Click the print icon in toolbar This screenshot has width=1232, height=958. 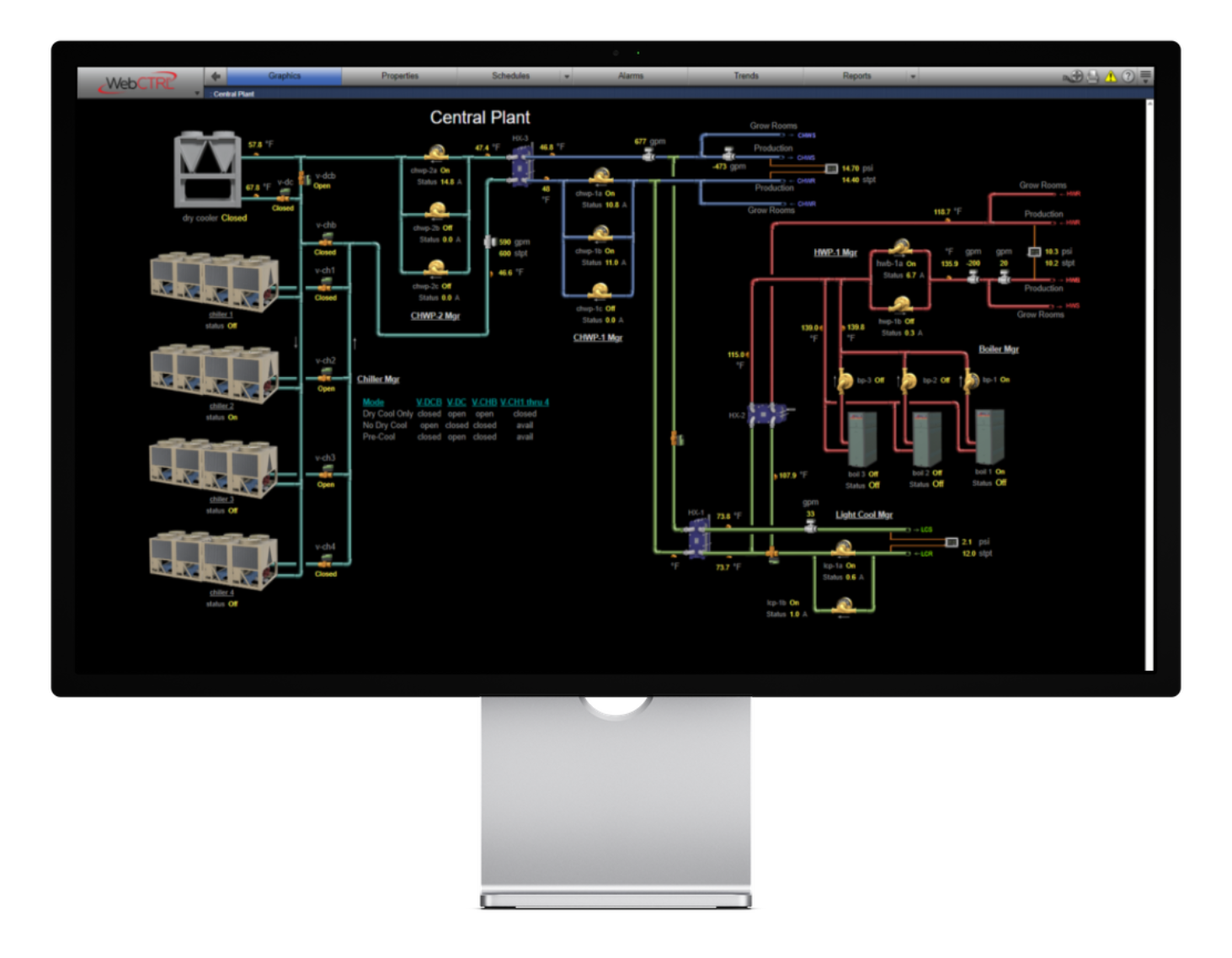click(1093, 77)
